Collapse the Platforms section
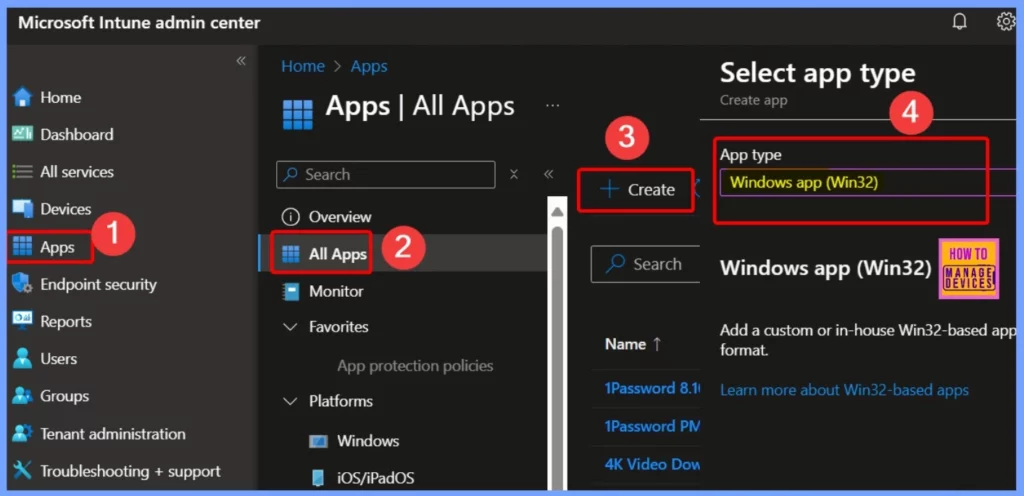Viewport: 1024px width, 496px height. coord(290,401)
